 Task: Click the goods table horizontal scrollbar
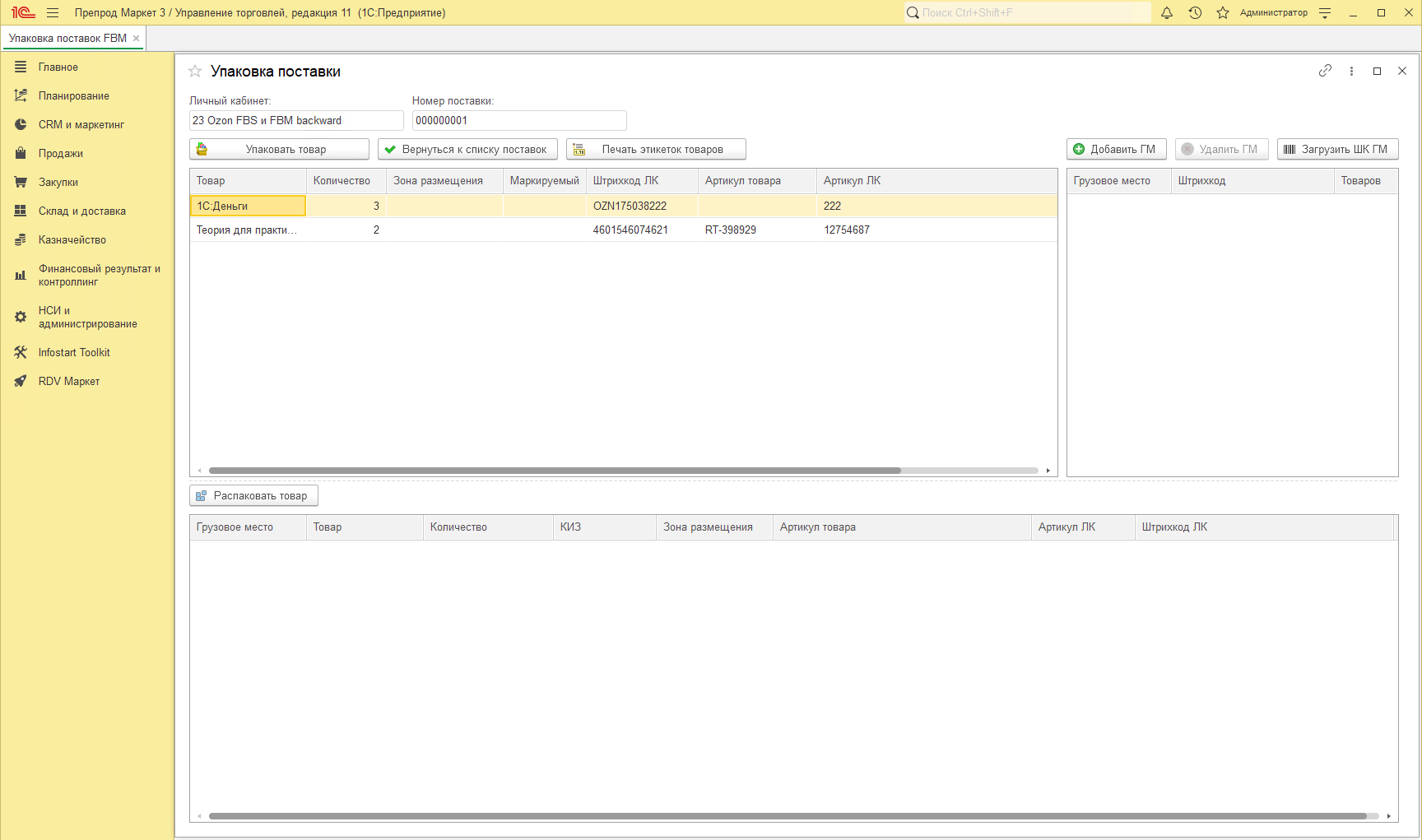pos(555,471)
